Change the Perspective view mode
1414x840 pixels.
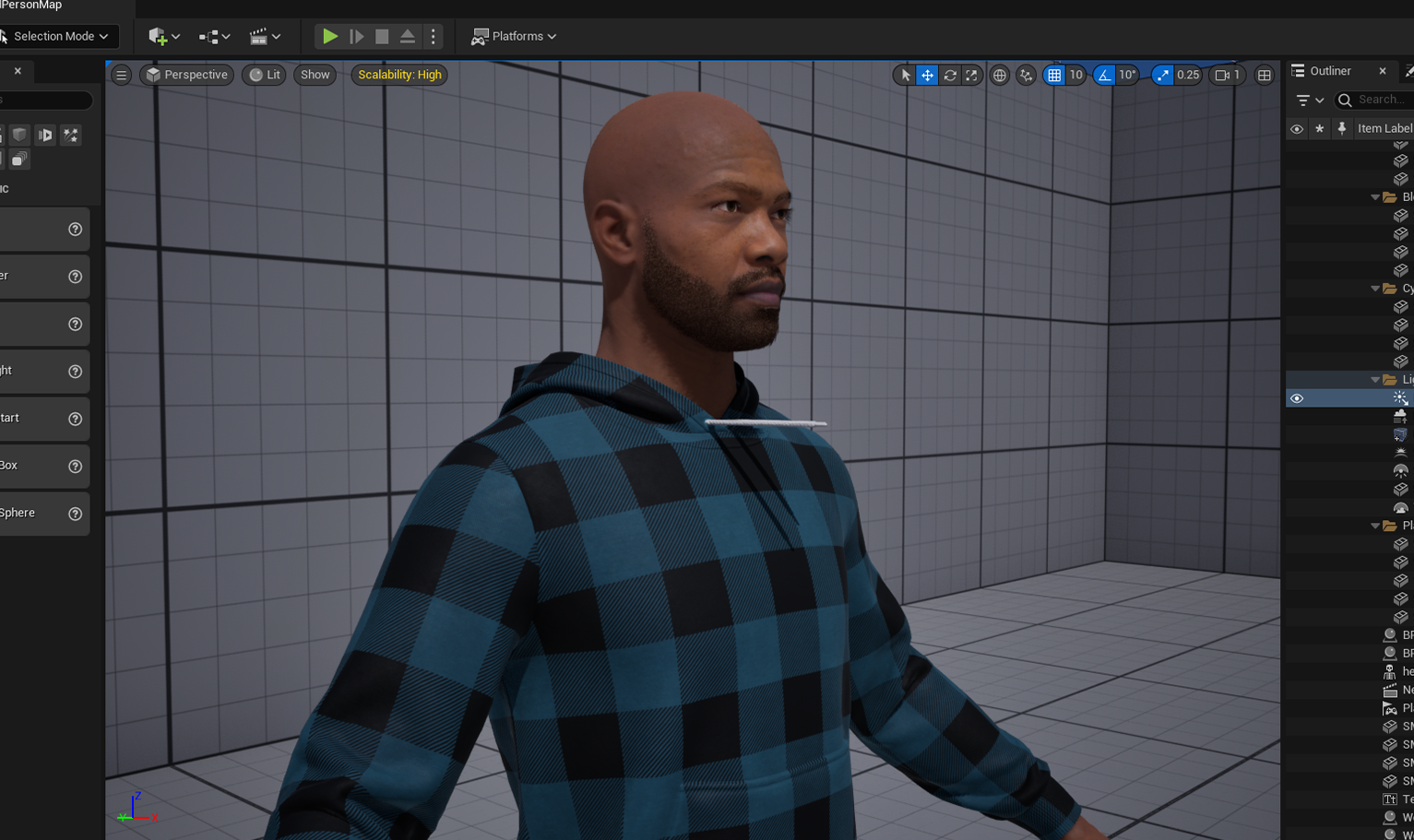186,75
